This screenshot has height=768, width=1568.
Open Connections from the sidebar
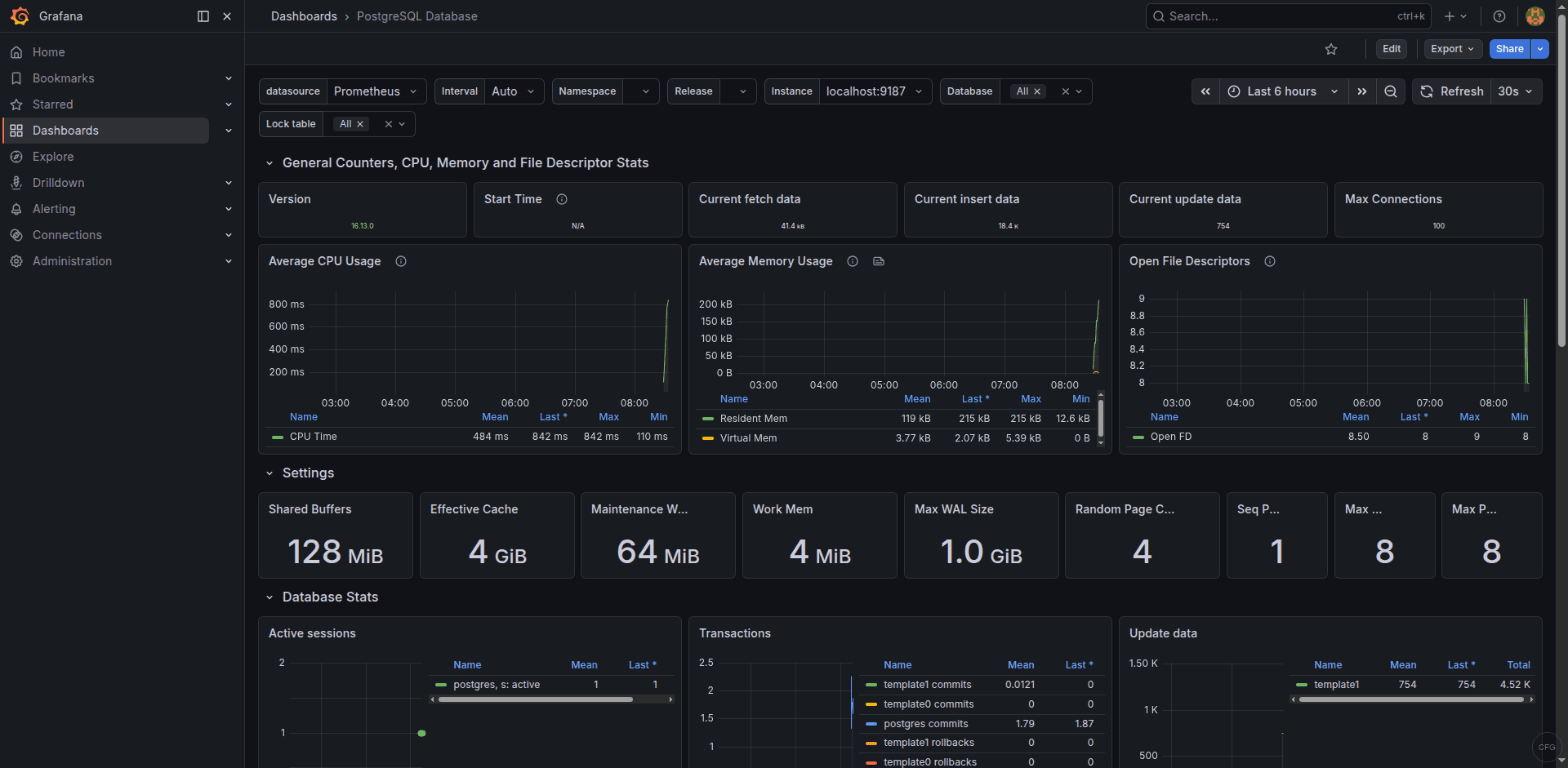pyautogui.click(x=65, y=235)
